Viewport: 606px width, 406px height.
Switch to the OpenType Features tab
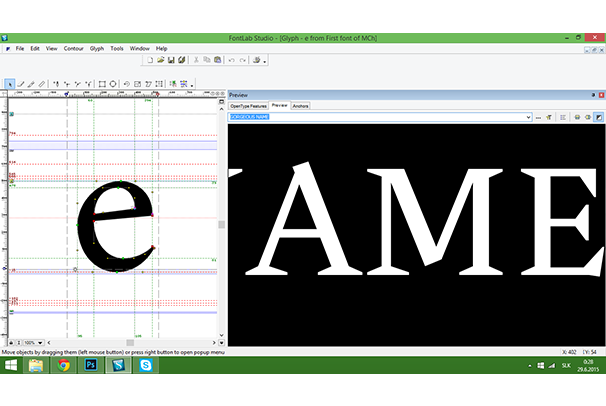point(248,105)
